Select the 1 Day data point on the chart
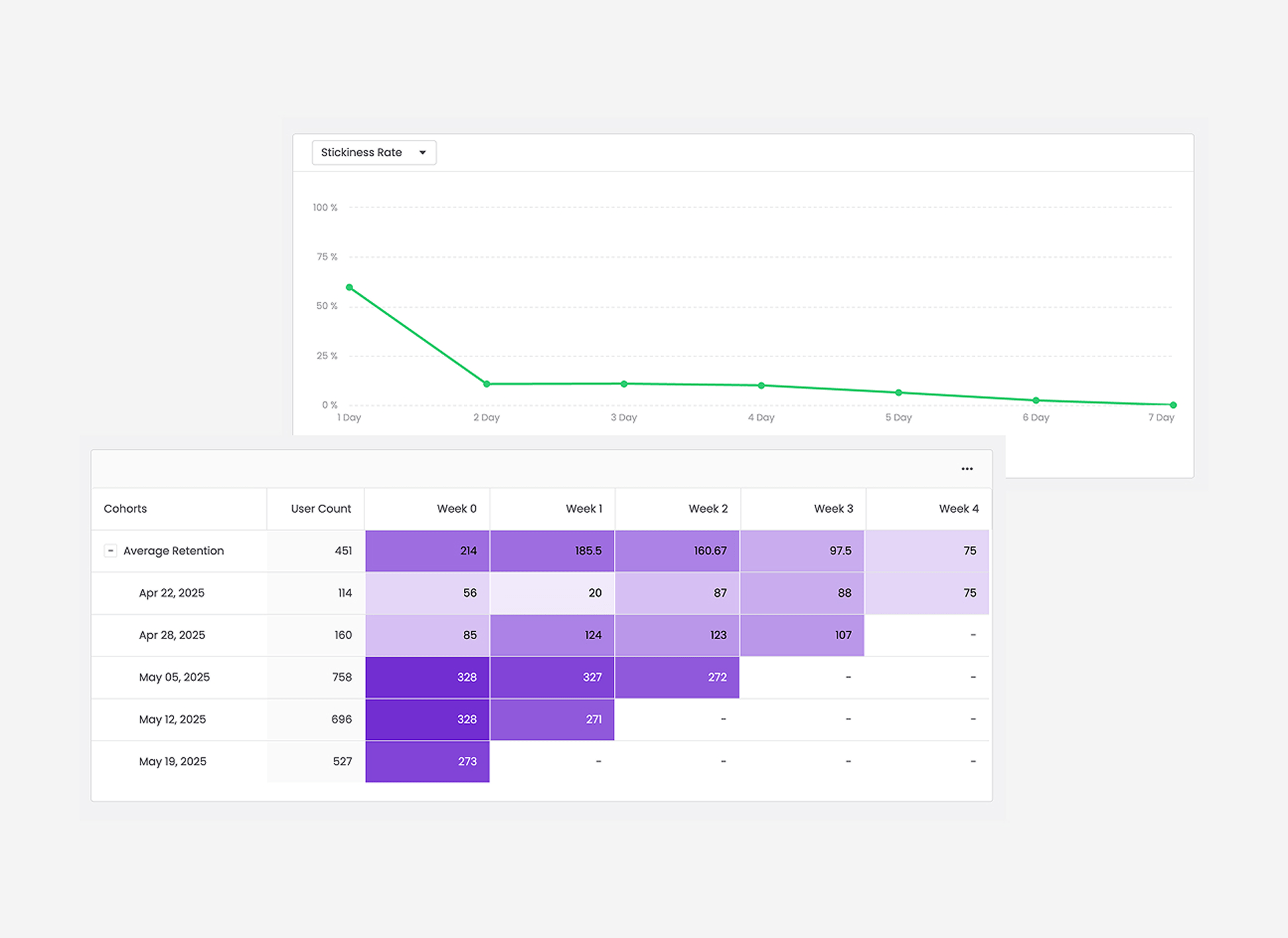The height and width of the screenshot is (938, 1288). (349, 287)
